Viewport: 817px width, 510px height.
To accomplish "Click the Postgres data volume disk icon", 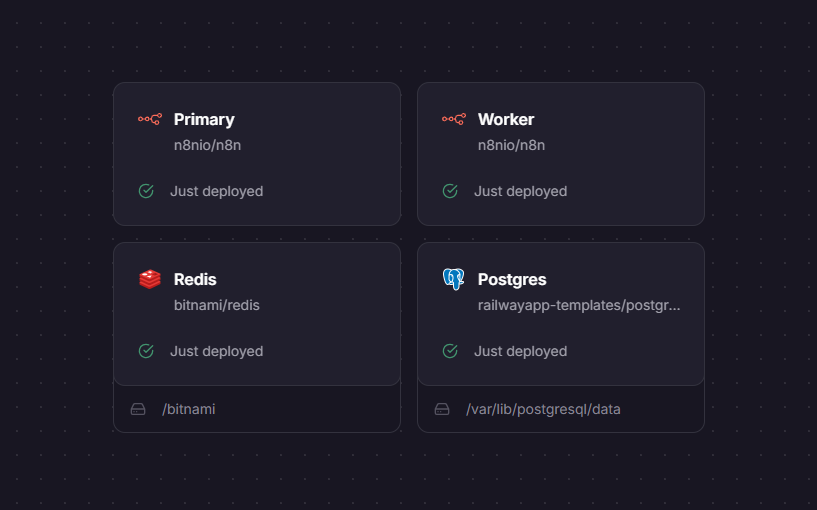I will pos(442,409).
